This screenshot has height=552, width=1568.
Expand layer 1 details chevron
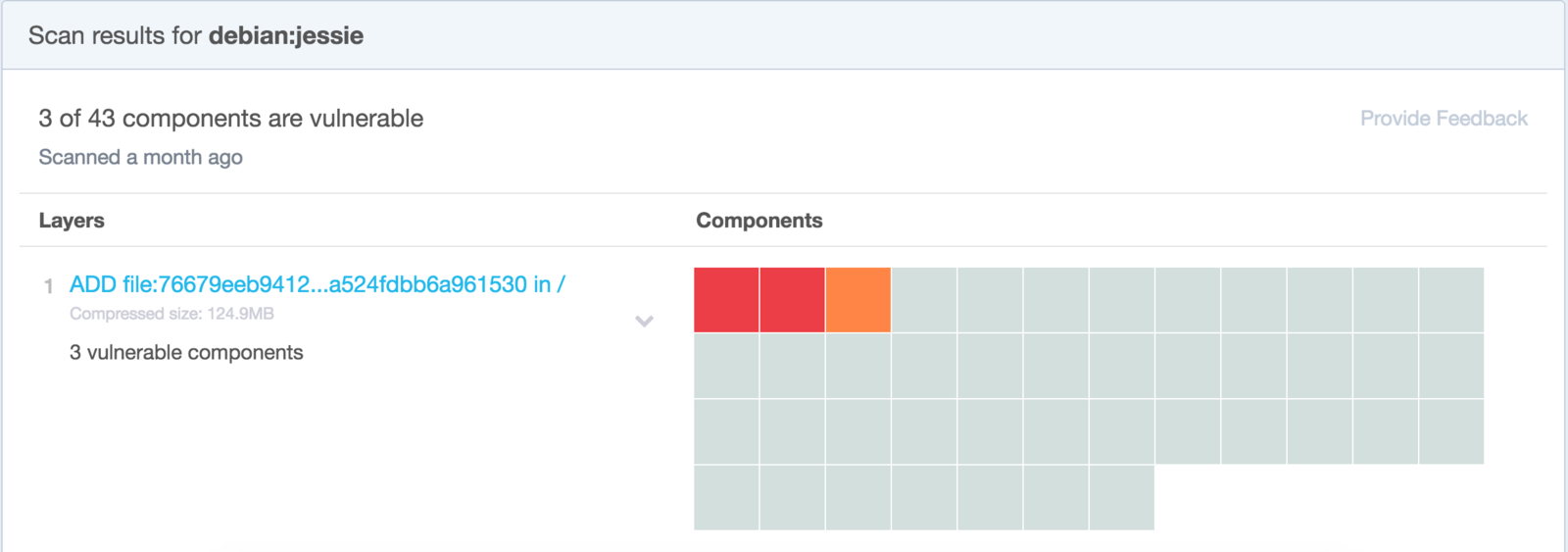[x=644, y=321]
